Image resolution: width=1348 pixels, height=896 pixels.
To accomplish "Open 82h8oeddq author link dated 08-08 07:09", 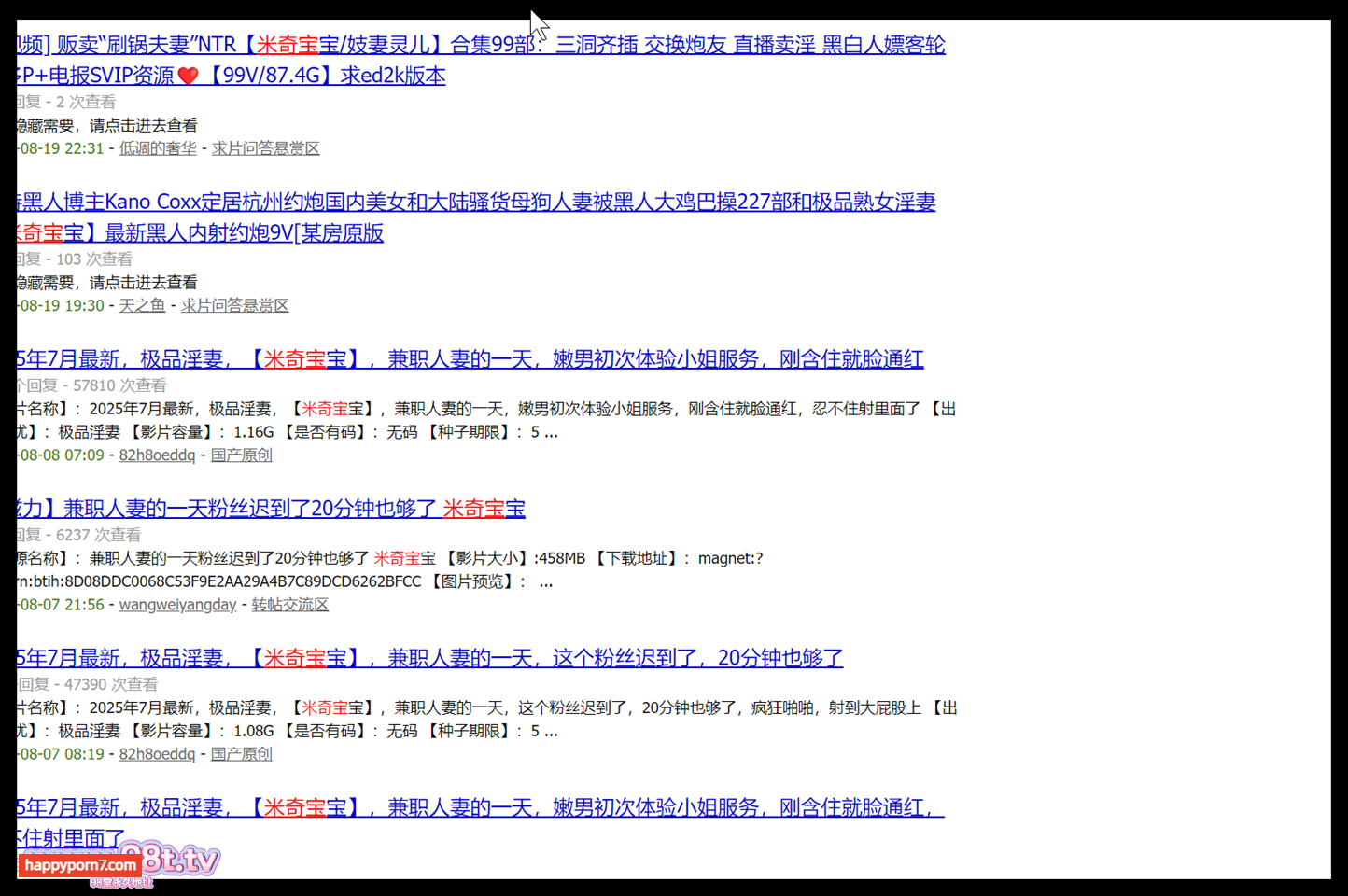I will coord(157,455).
